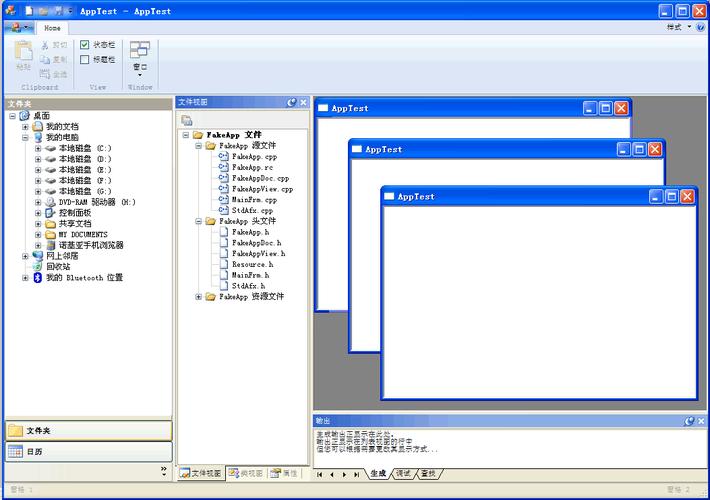This screenshot has height=500, width=710.
Task: Collapse the FakeApp 文件 root node
Action: pos(186,135)
